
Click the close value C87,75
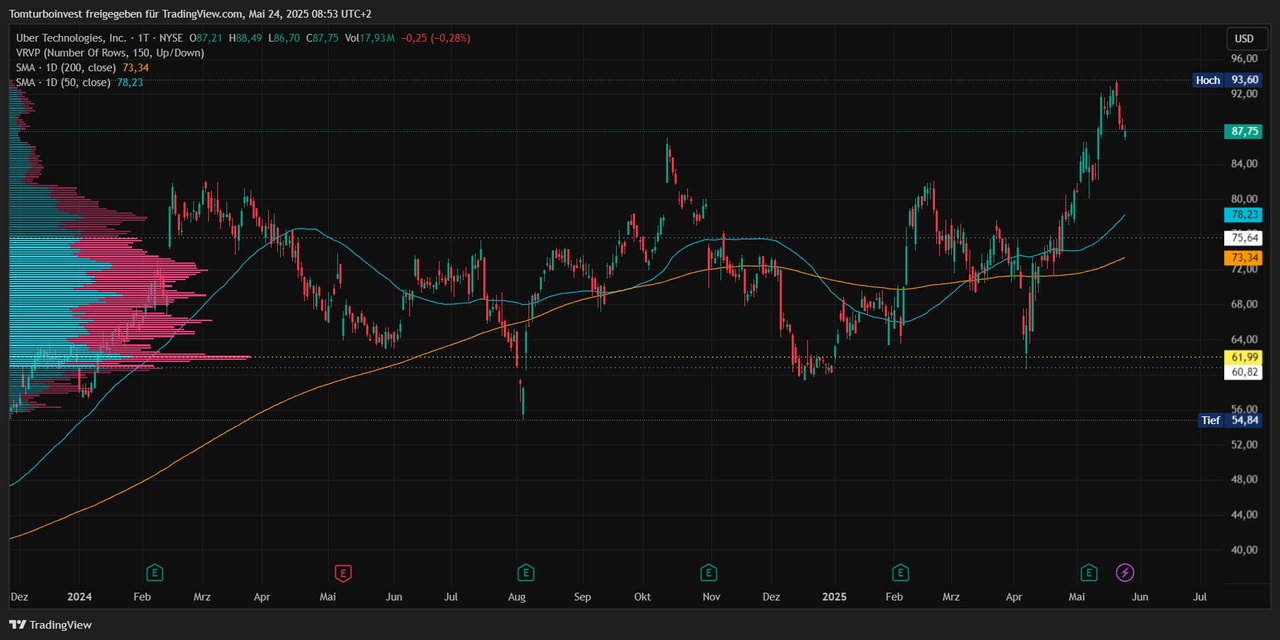[x=322, y=38]
